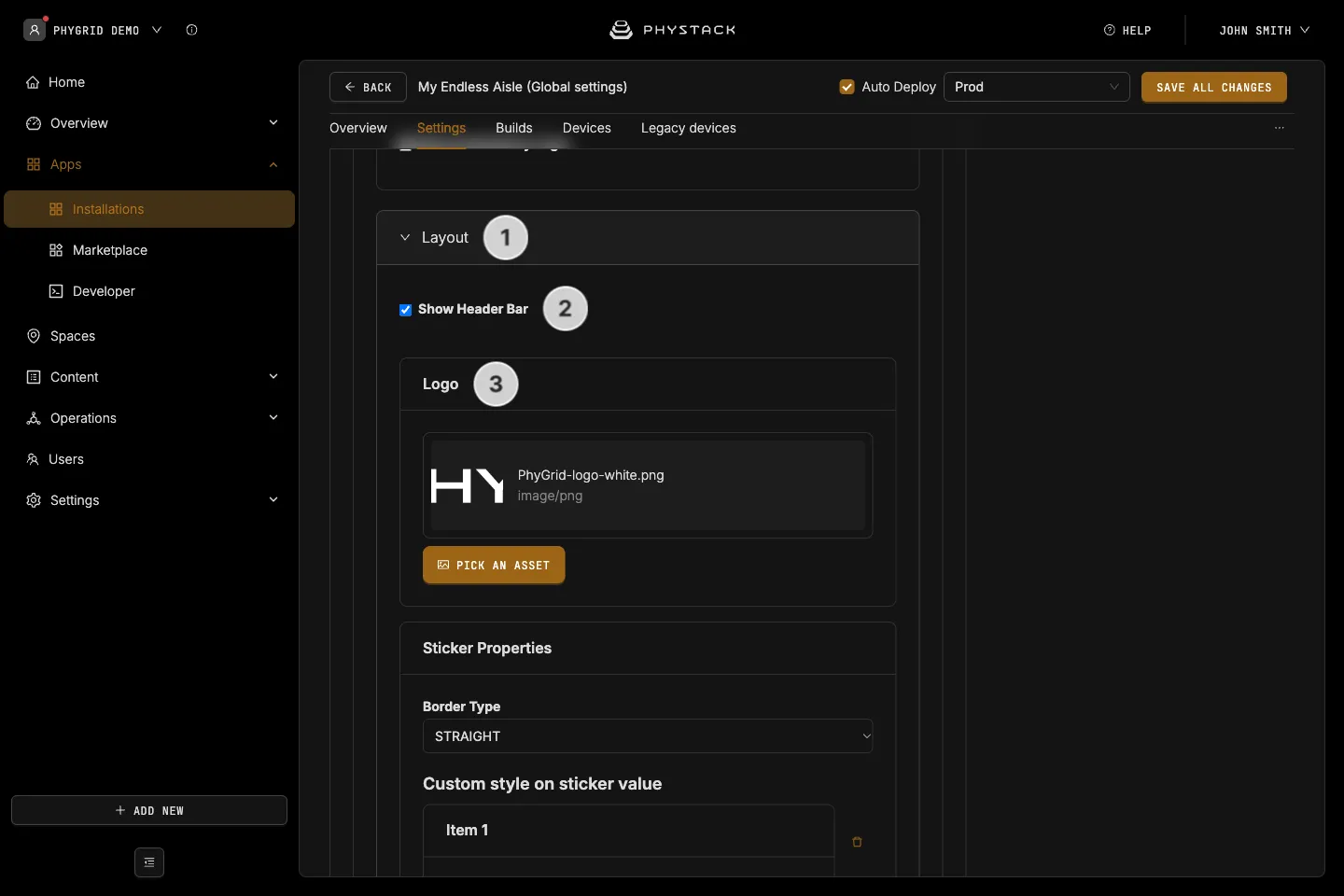Collapse the Layout section
Image resolution: width=1344 pixels, height=896 pixels.
[x=405, y=238]
